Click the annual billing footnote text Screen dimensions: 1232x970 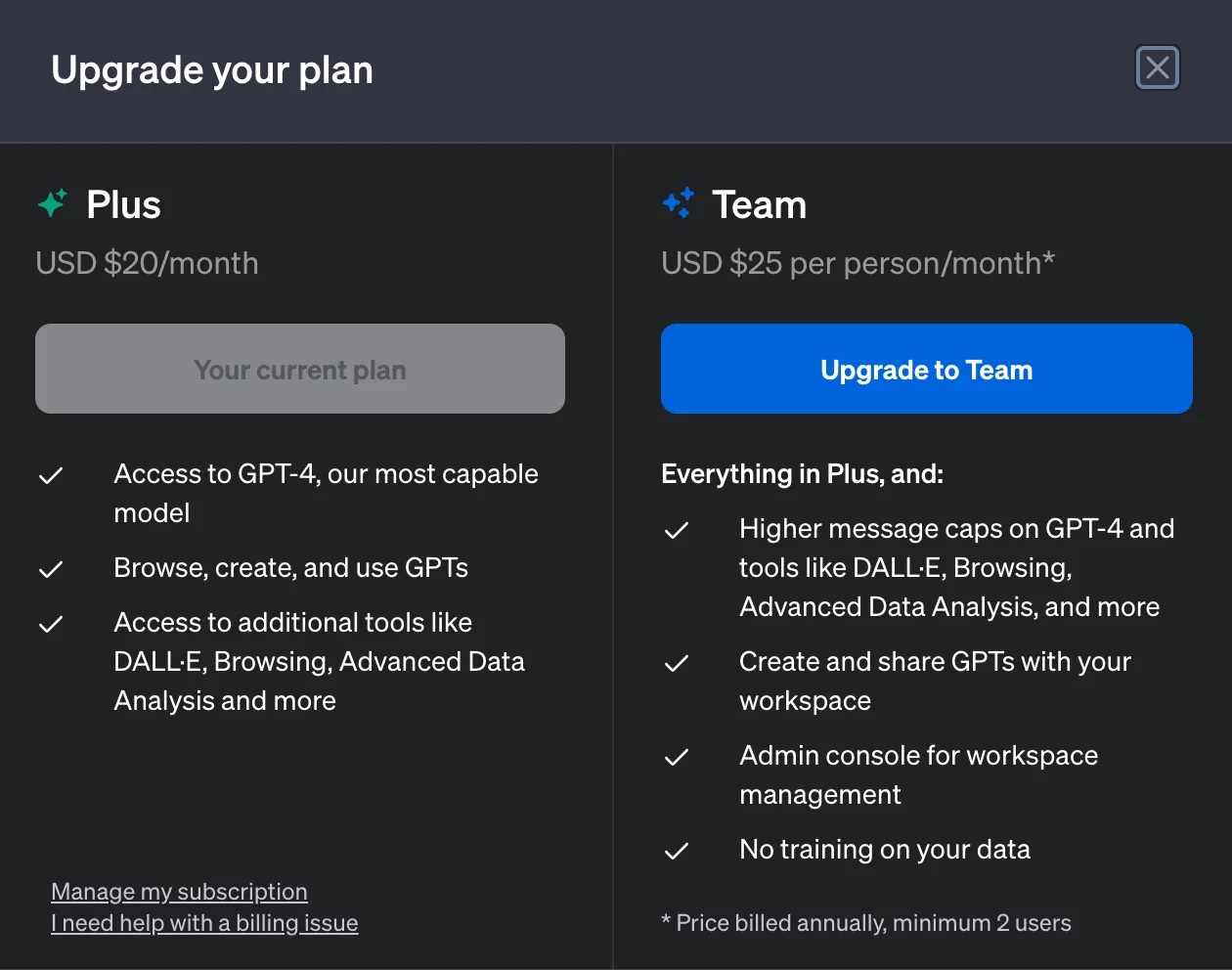865,923
